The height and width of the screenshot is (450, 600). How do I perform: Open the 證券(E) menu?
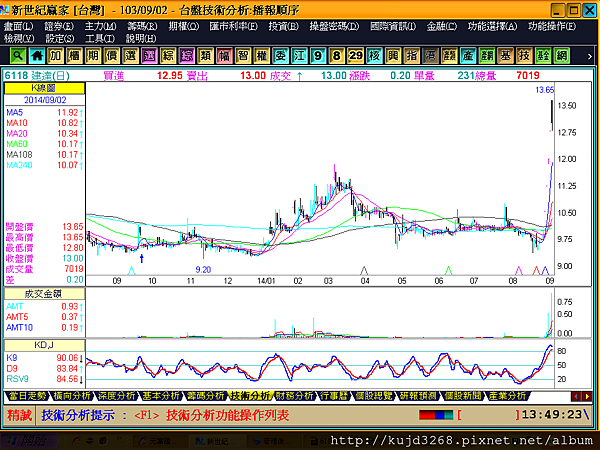point(59,26)
